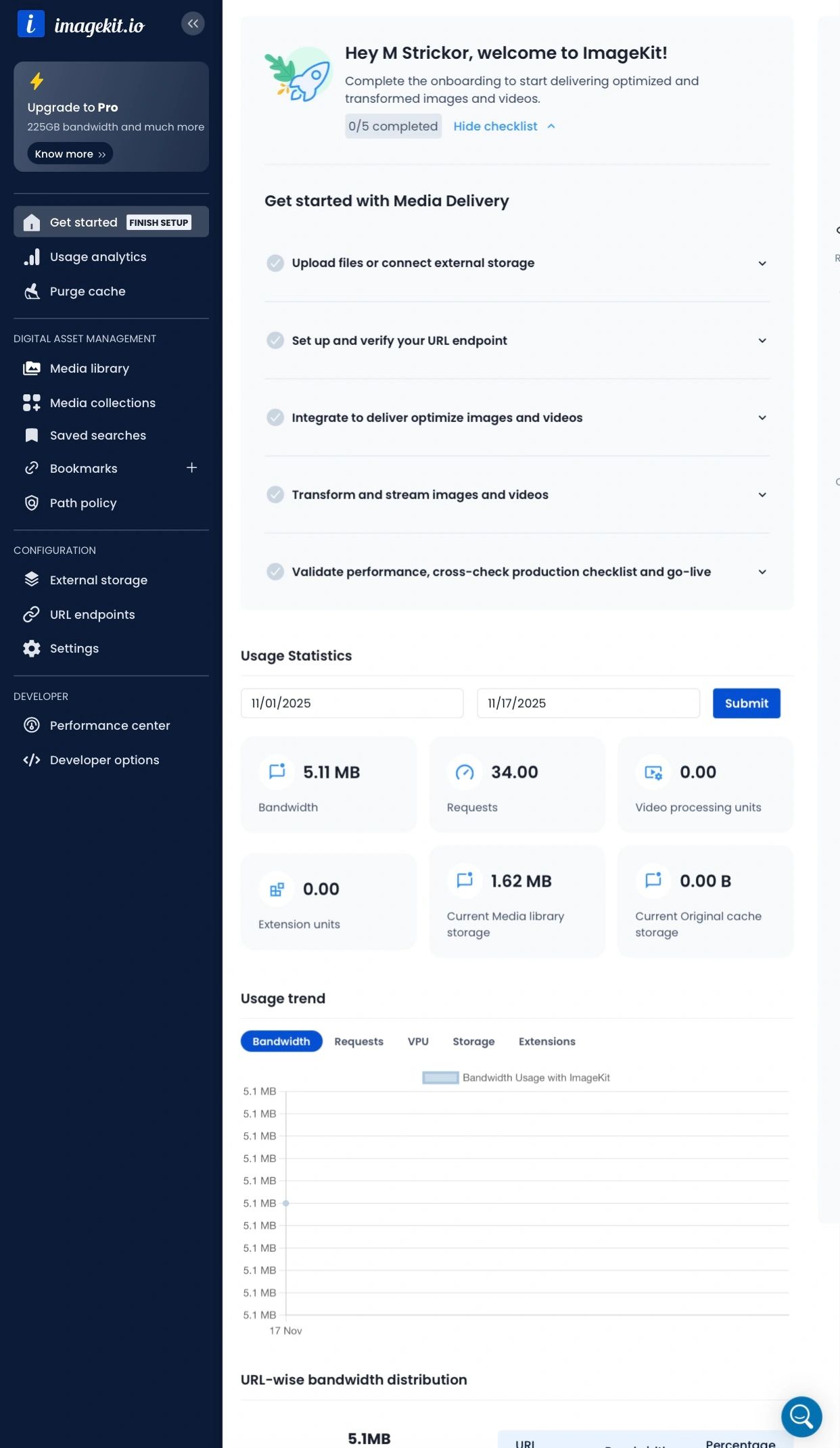Screen dimensions: 840x1448
Task: Click the 17 Nov data point on chart
Action: 286,1203
